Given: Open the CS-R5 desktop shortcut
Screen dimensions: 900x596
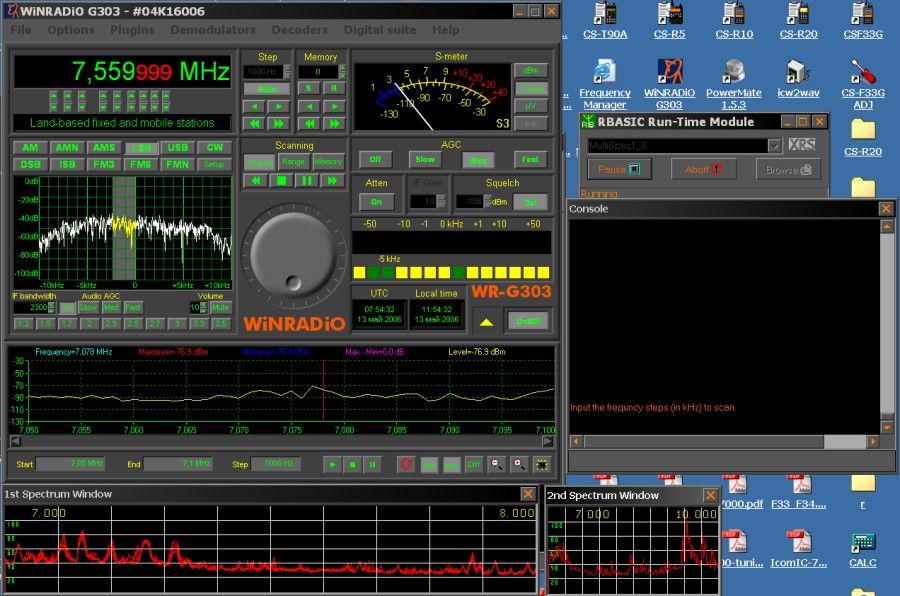Looking at the screenshot, I should (x=669, y=21).
